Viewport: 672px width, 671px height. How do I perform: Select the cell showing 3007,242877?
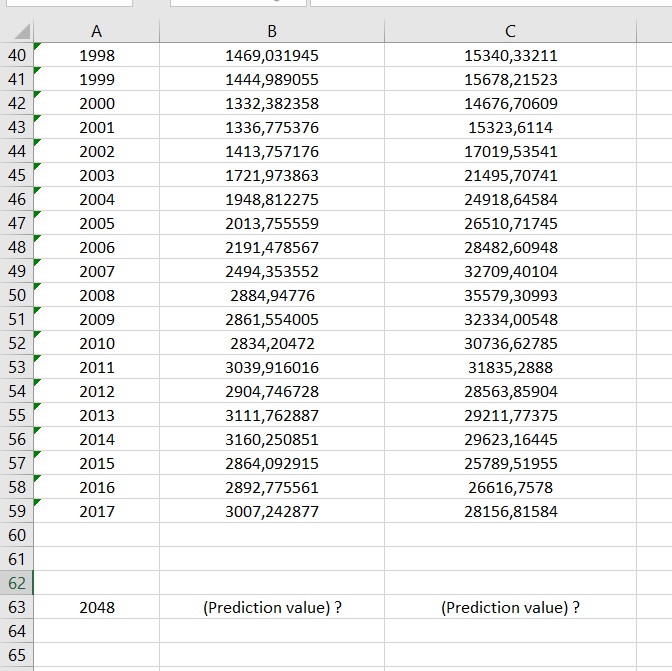click(x=272, y=511)
